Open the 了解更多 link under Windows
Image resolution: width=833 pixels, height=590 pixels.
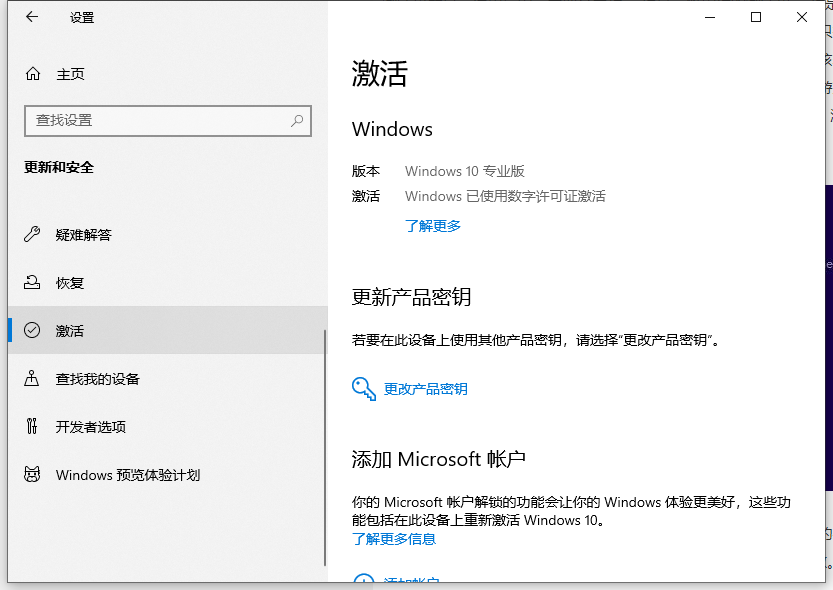433,226
